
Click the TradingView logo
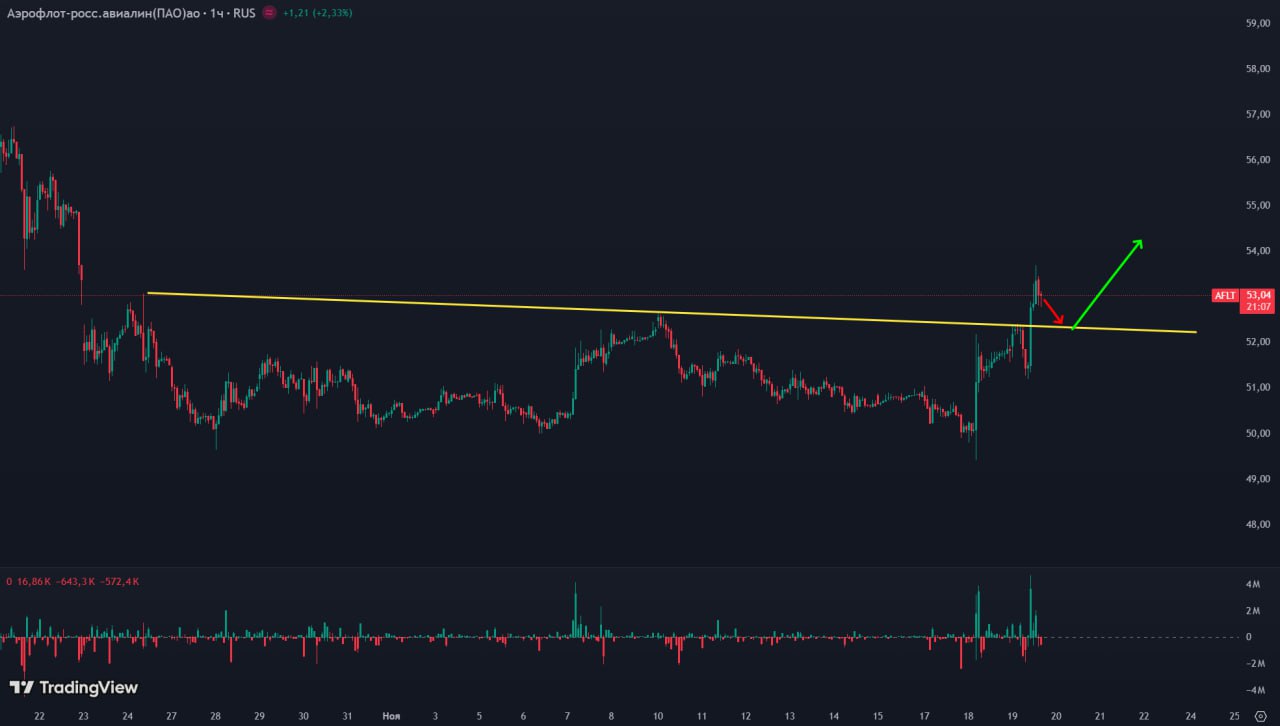tap(74, 688)
